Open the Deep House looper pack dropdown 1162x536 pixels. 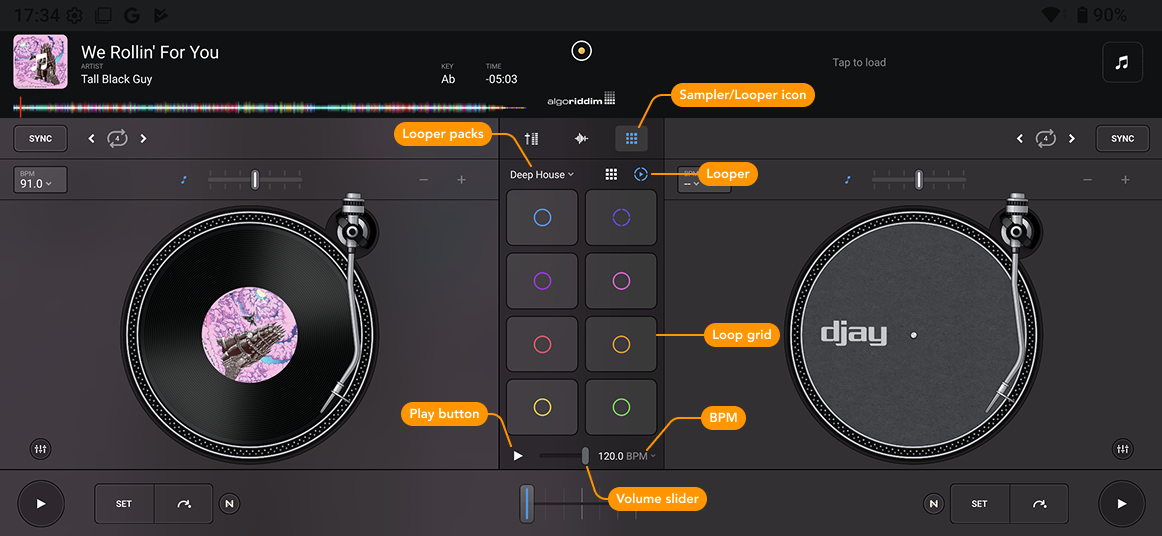point(542,175)
